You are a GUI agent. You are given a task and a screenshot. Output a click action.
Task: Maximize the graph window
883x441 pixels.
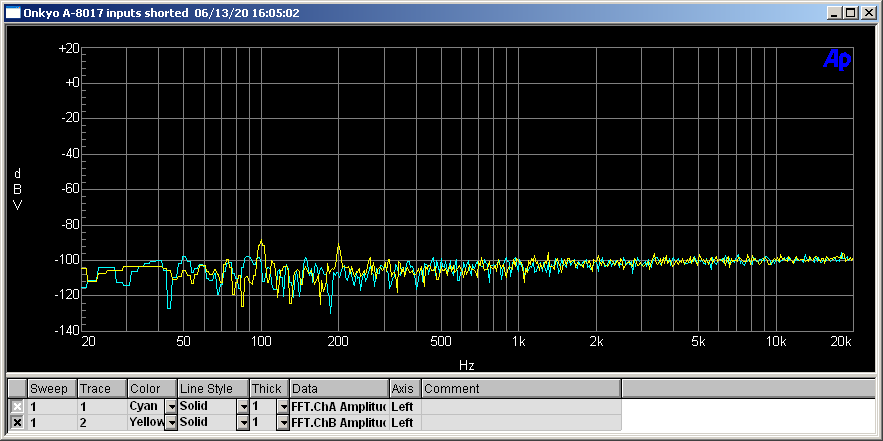pos(850,13)
